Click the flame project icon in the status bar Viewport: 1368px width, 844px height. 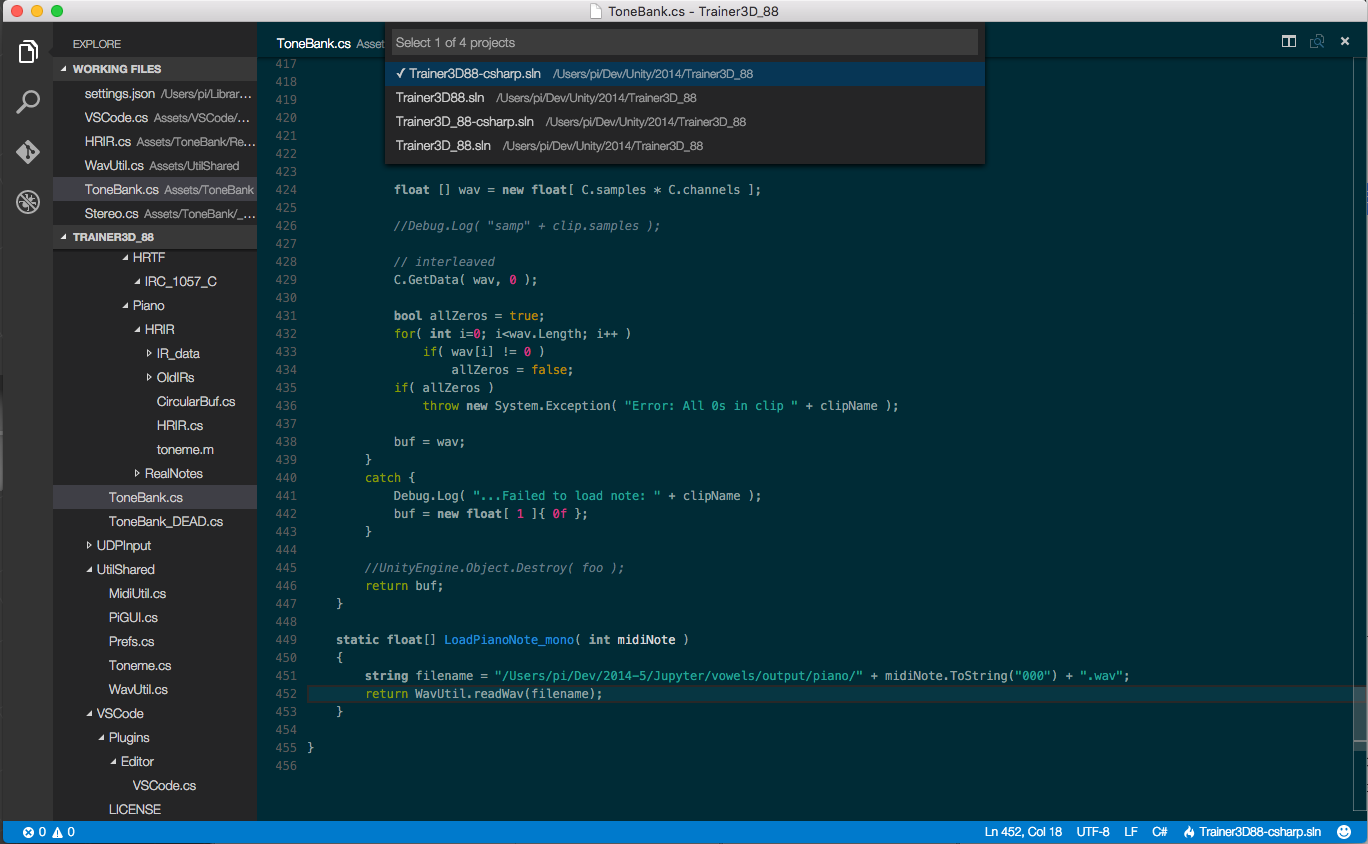click(x=1190, y=832)
